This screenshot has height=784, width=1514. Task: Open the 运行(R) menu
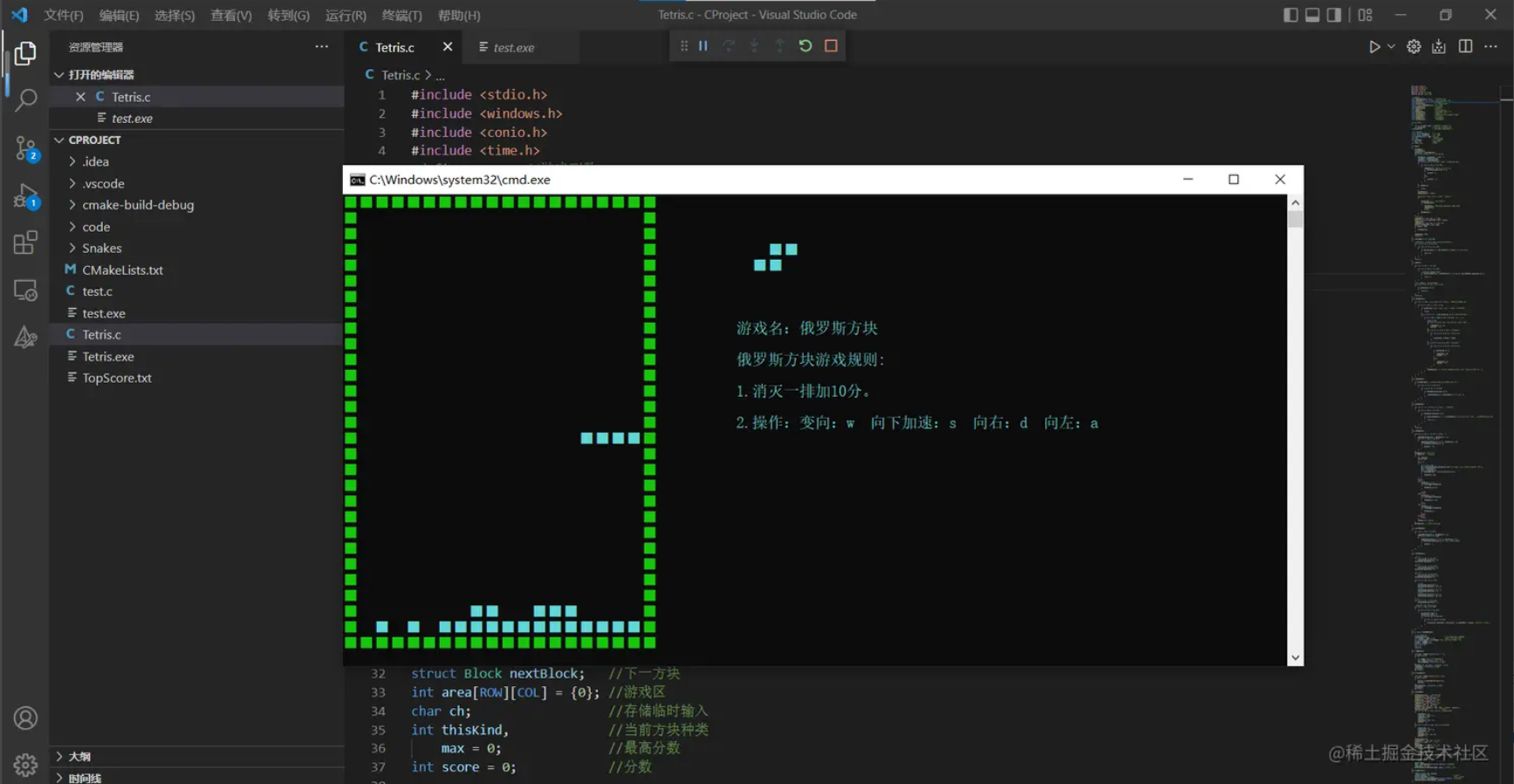[x=346, y=16]
